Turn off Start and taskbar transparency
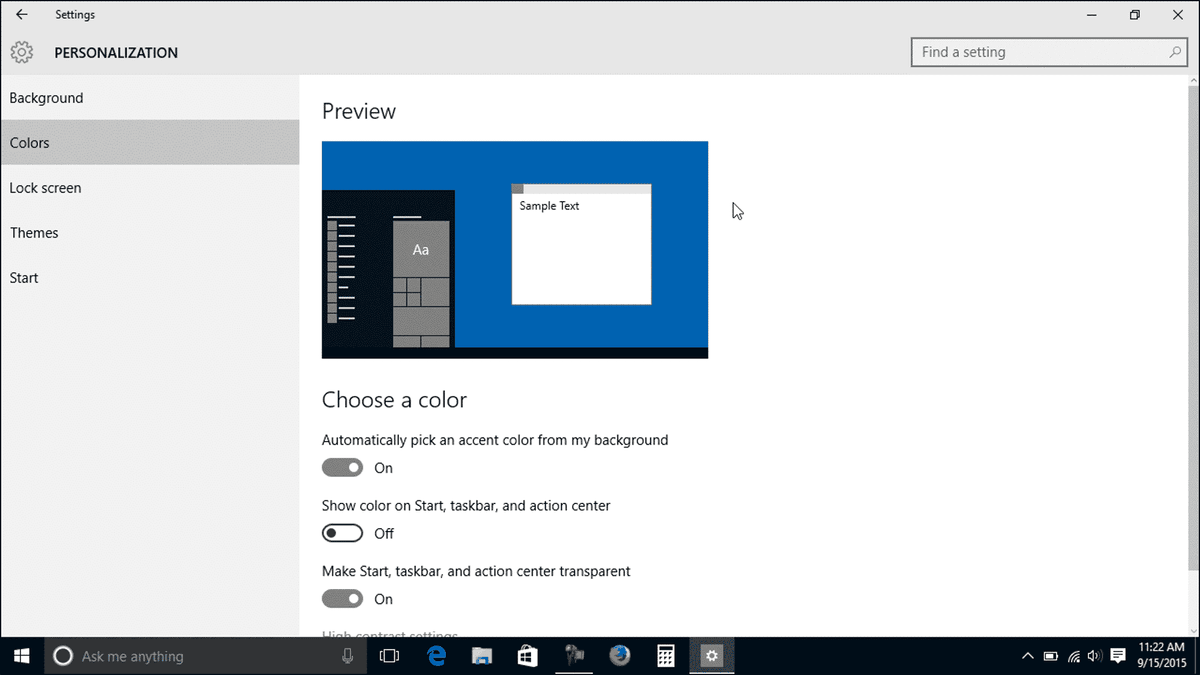The image size is (1200, 675). [x=342, y=599]
